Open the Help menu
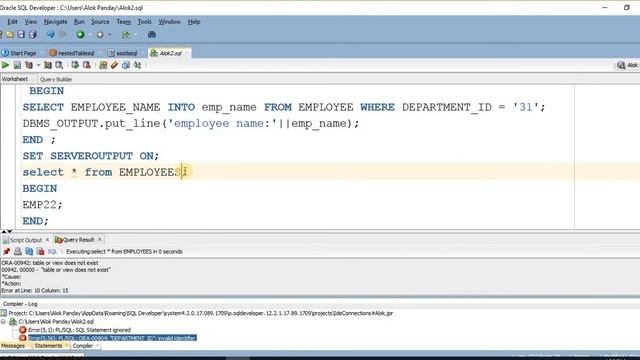 point(194,22)
